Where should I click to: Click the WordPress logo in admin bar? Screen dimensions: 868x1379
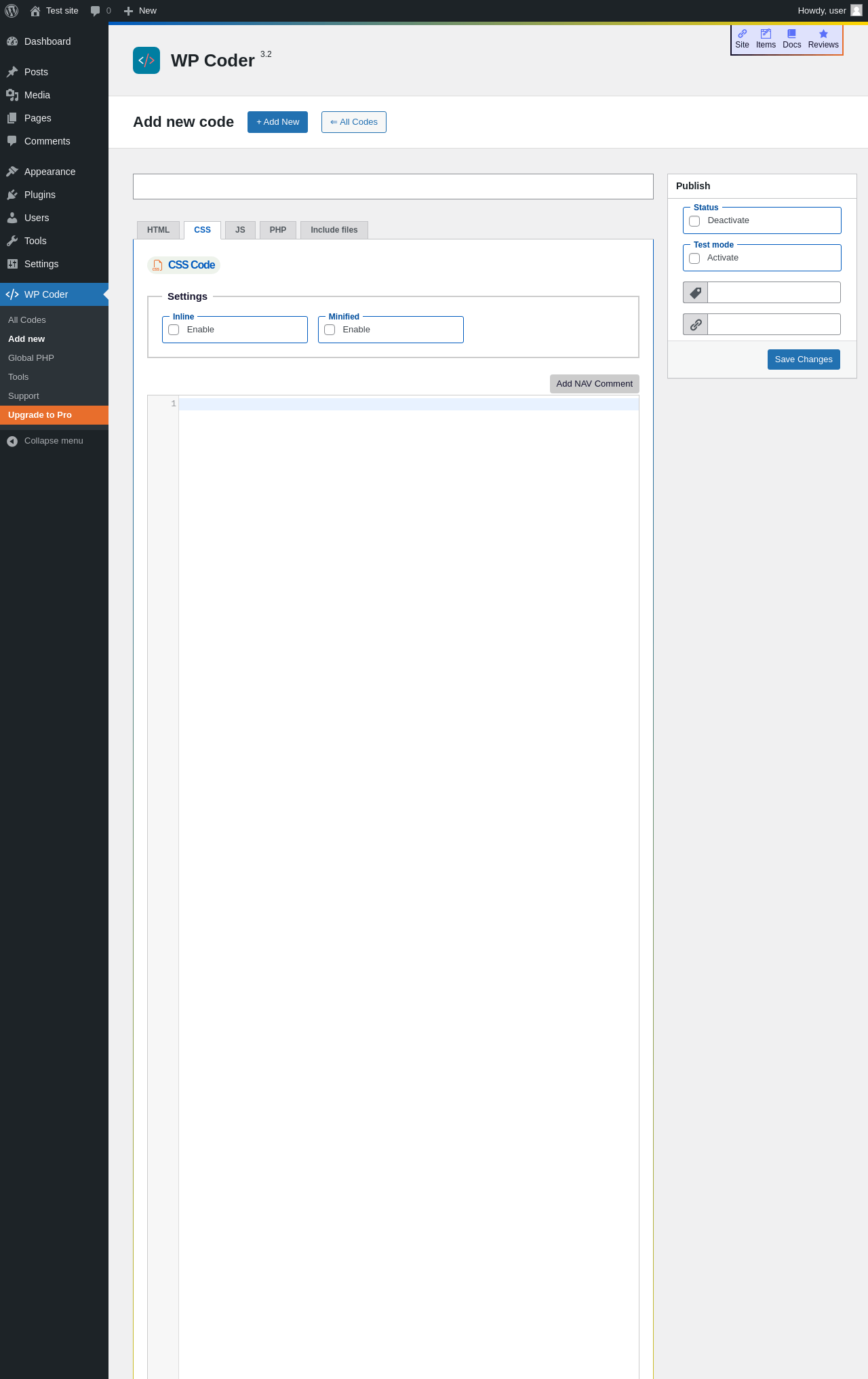tap(12, 11)
